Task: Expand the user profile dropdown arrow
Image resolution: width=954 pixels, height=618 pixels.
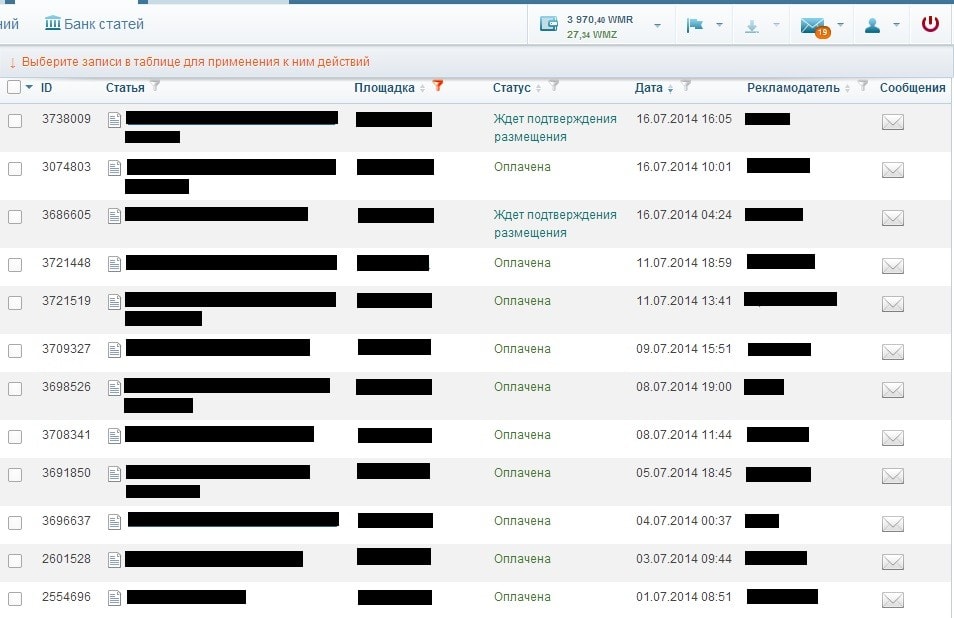Action: point(896,25)
